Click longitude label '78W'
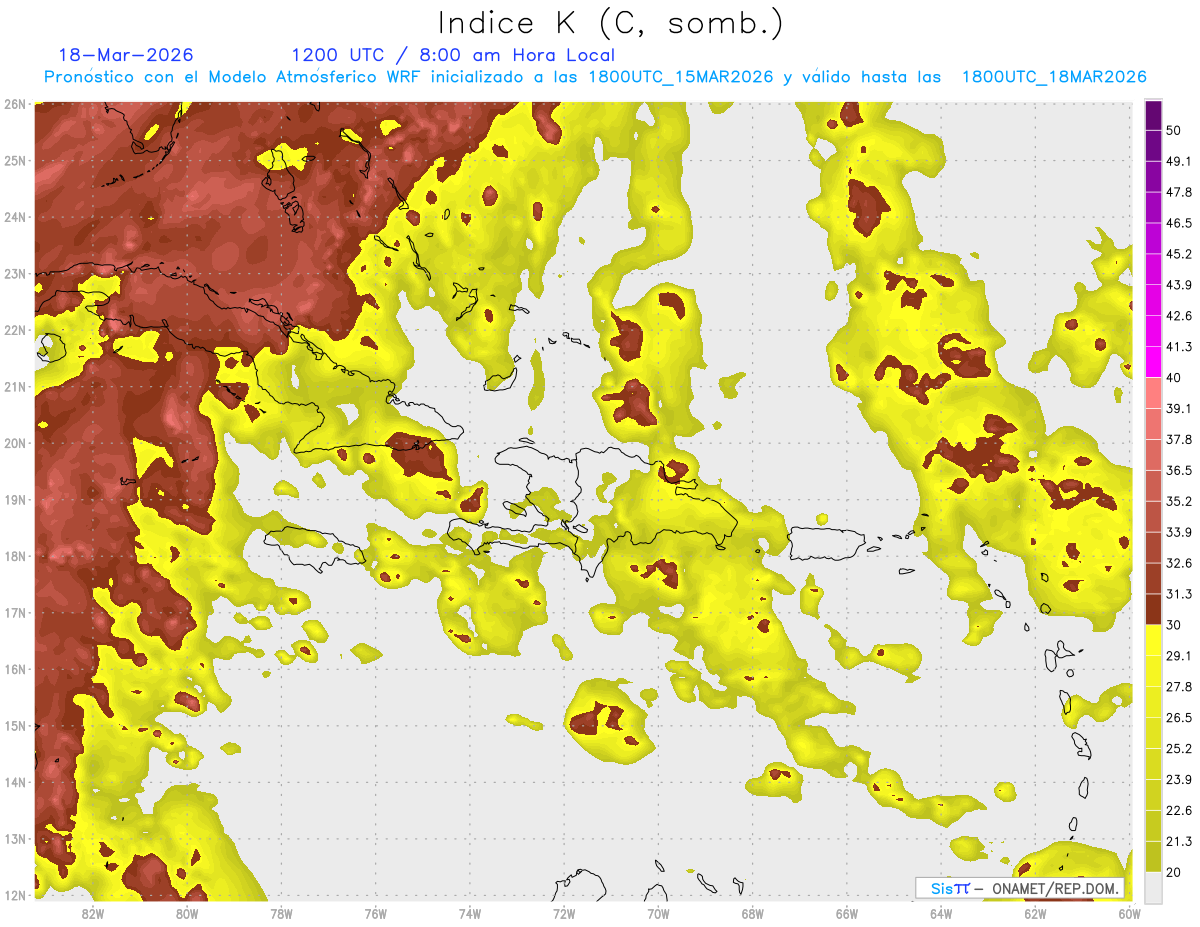Screen dimensions: 1200x927 click(x=281, y=914)
